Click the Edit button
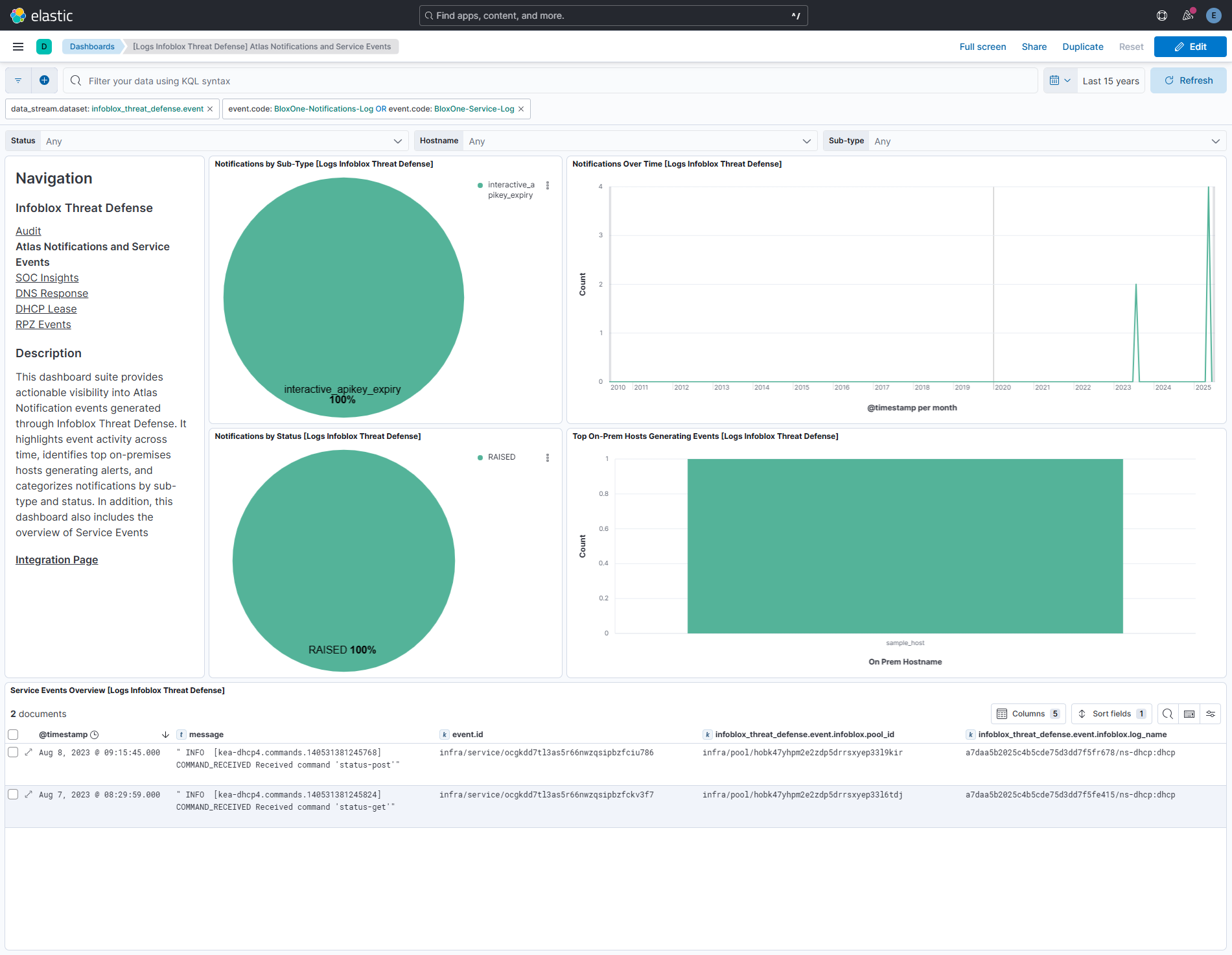The width and height of the screenshot is (1232, 955). tap(1191, 47)
